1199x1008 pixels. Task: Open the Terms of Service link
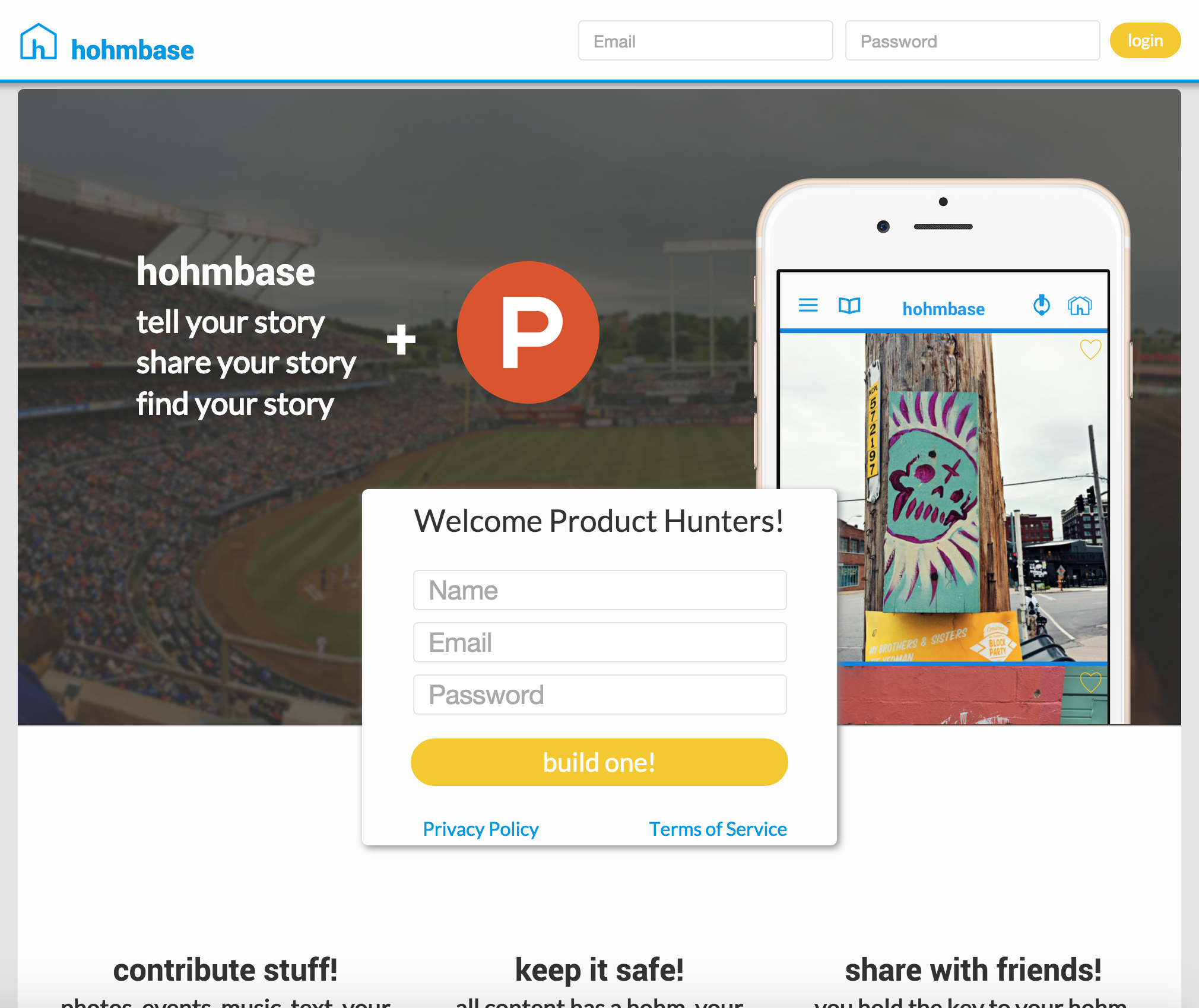718,829
